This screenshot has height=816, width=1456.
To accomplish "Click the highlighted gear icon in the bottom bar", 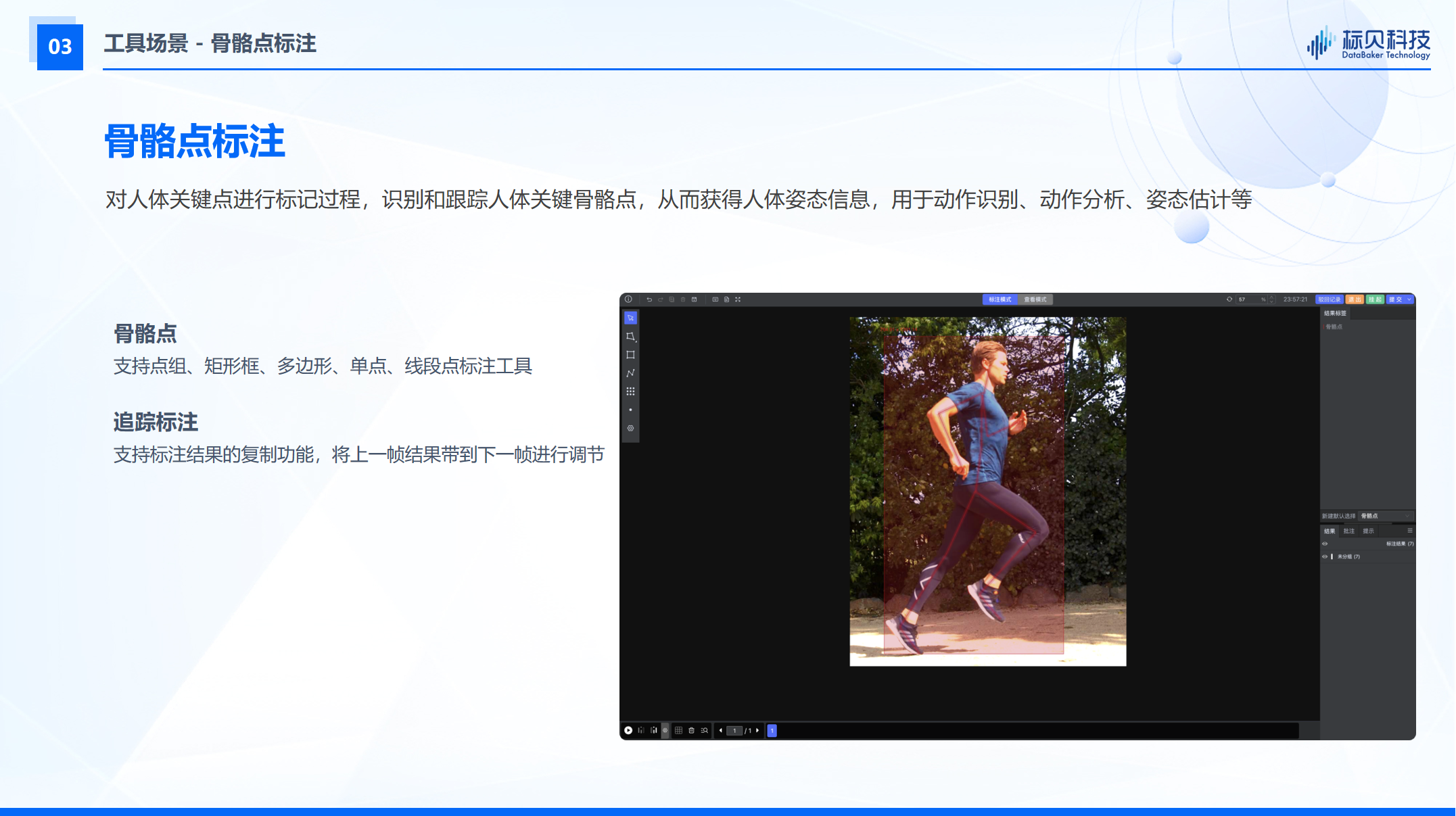I will [x=665, y=730].
